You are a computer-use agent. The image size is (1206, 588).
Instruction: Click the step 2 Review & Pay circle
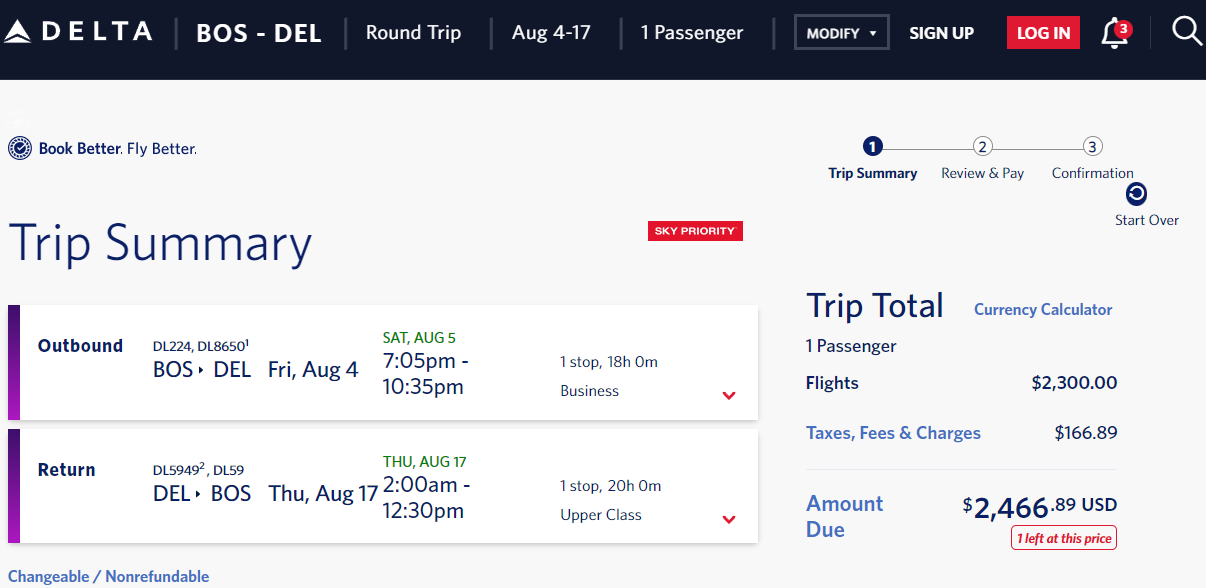(x=982, y=147)
